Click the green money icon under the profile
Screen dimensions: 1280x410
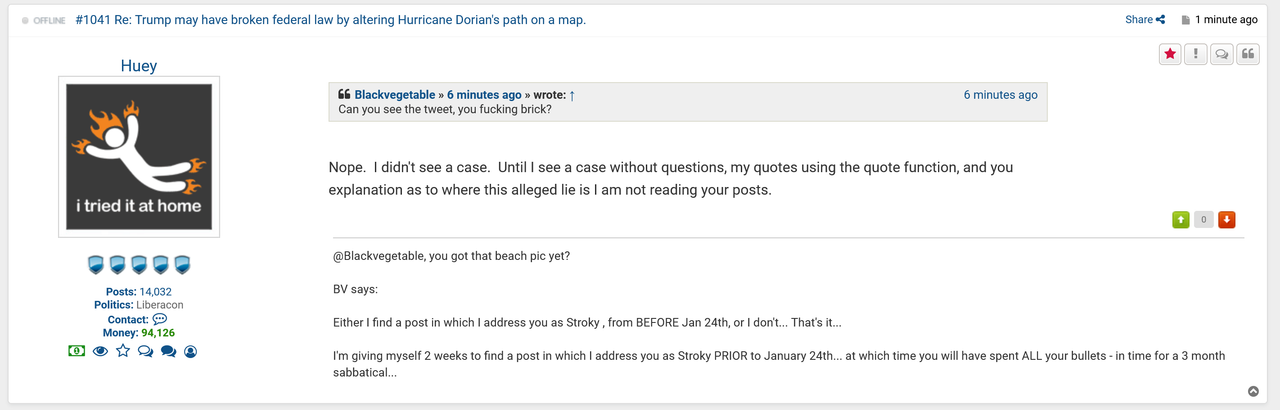76,351
